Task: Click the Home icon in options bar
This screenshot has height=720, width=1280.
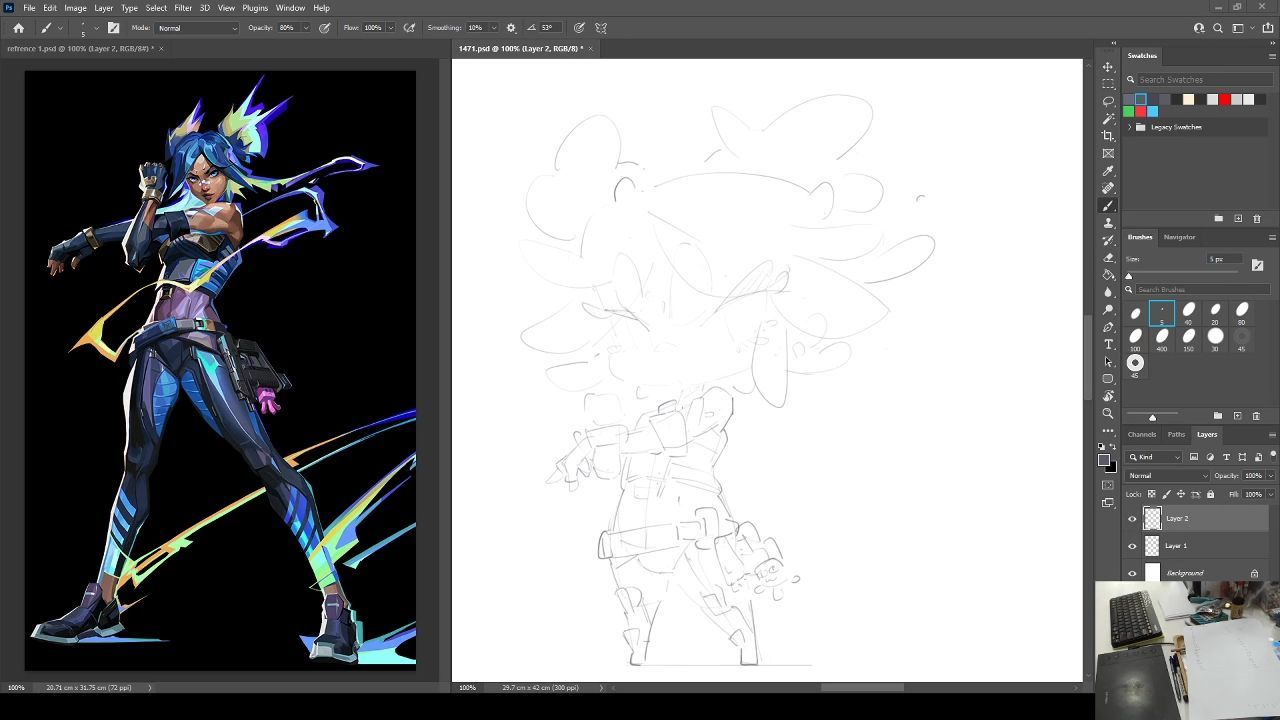Action: click(x=18, y=28)
